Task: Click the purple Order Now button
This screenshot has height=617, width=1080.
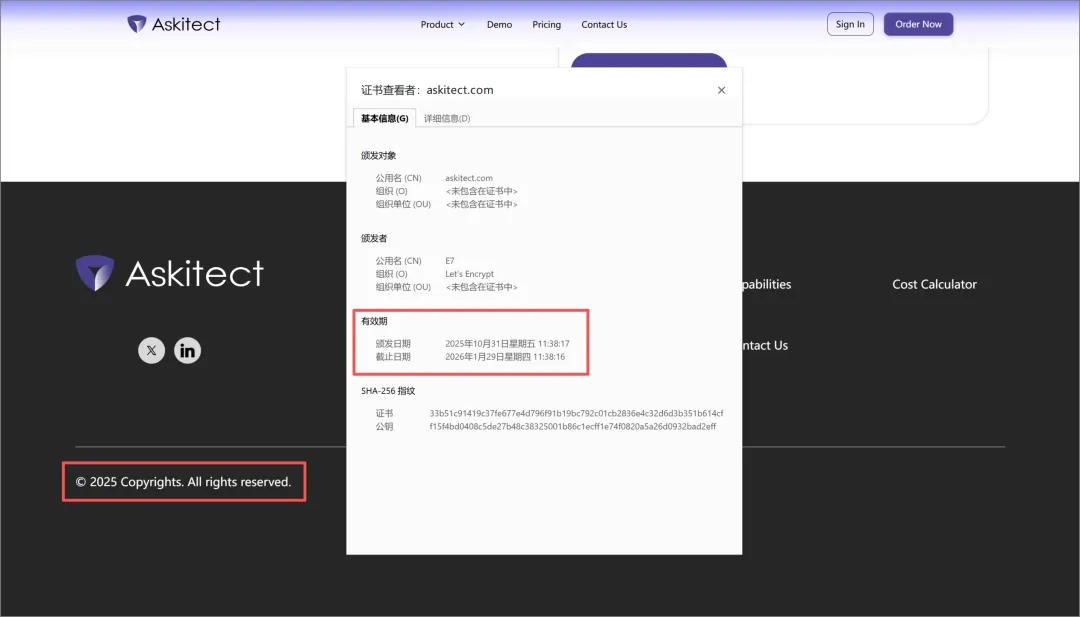Action: tap(918, 24)
